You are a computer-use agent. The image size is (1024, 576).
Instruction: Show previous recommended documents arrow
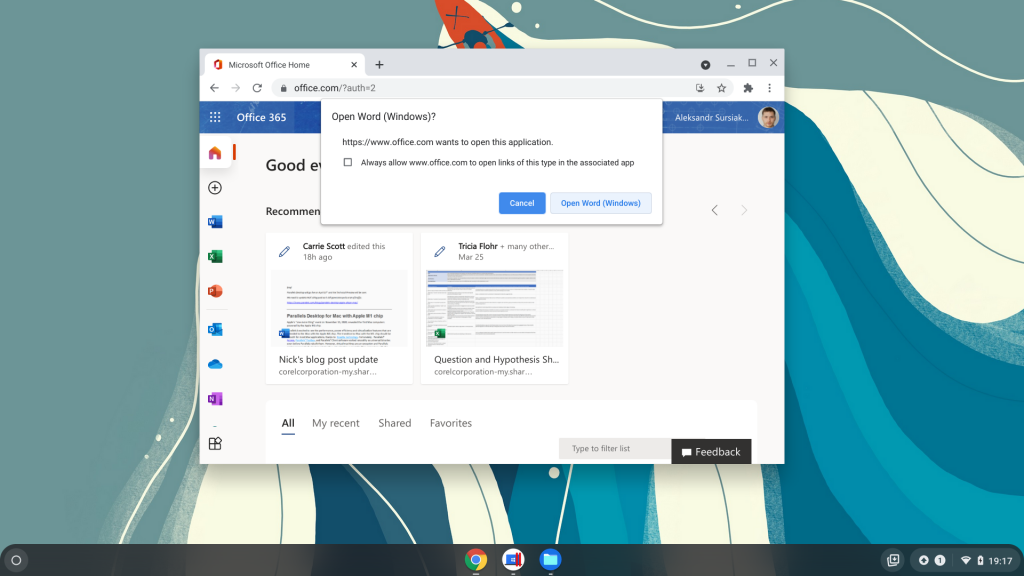point(714,210)
